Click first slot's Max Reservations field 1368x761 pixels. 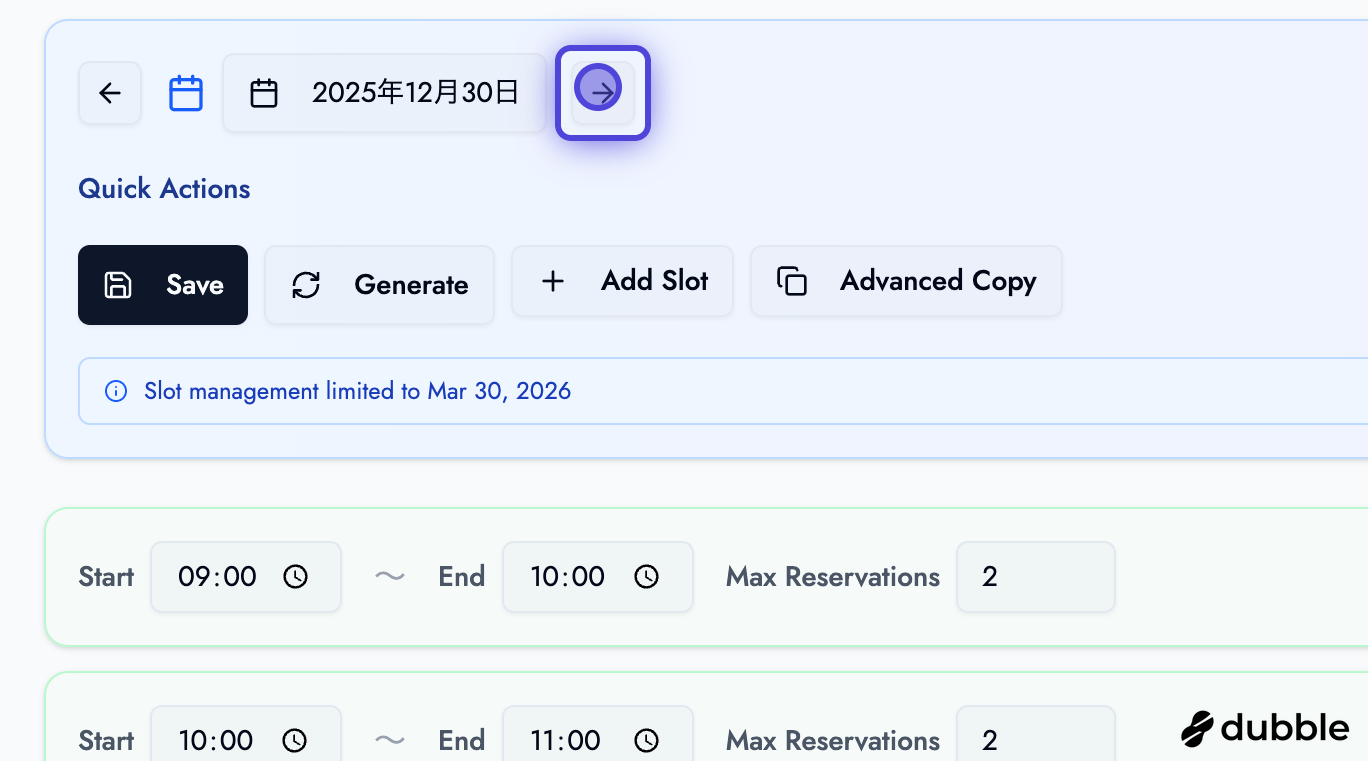click(x=1035, y=577)
